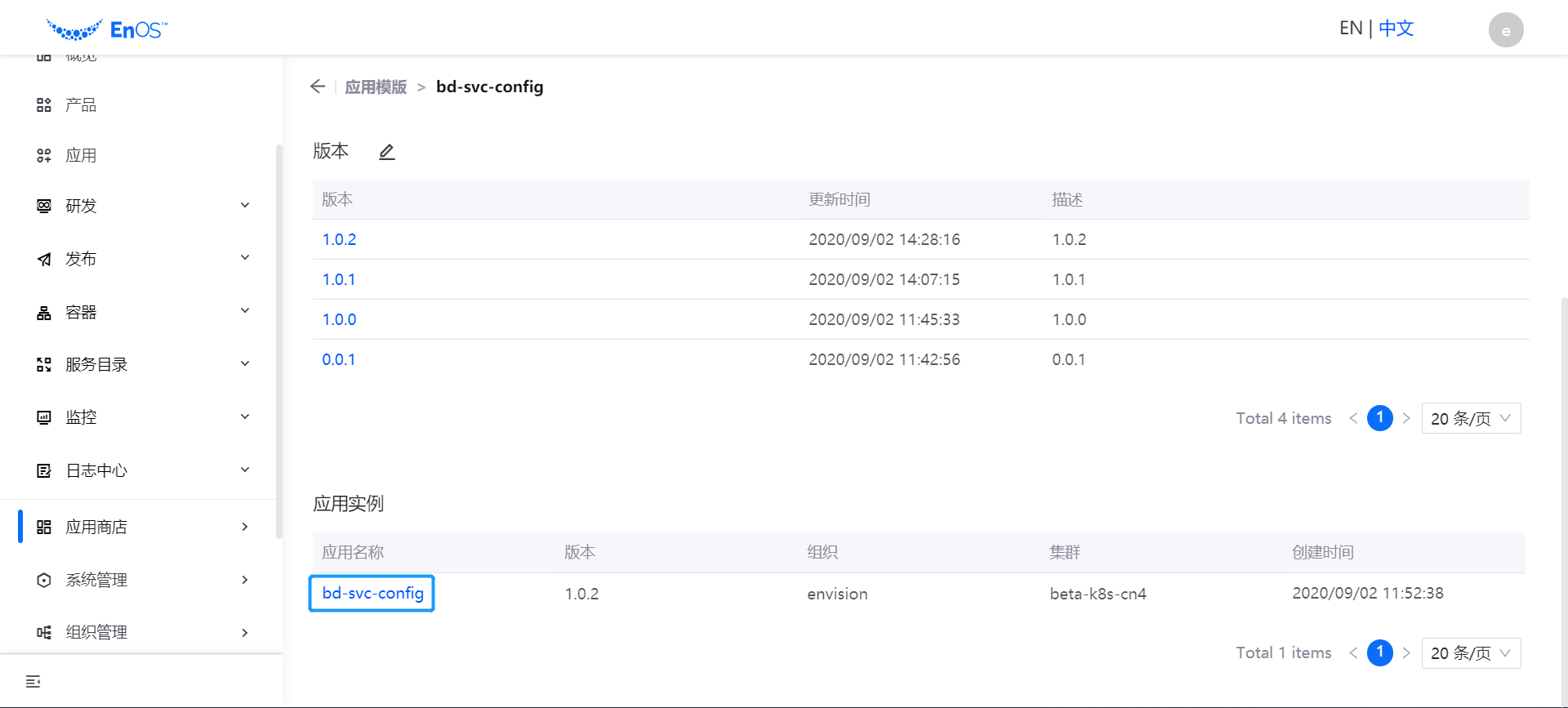
Task: Click the 服务目录 sidebar icon
Action: [44, 364]
